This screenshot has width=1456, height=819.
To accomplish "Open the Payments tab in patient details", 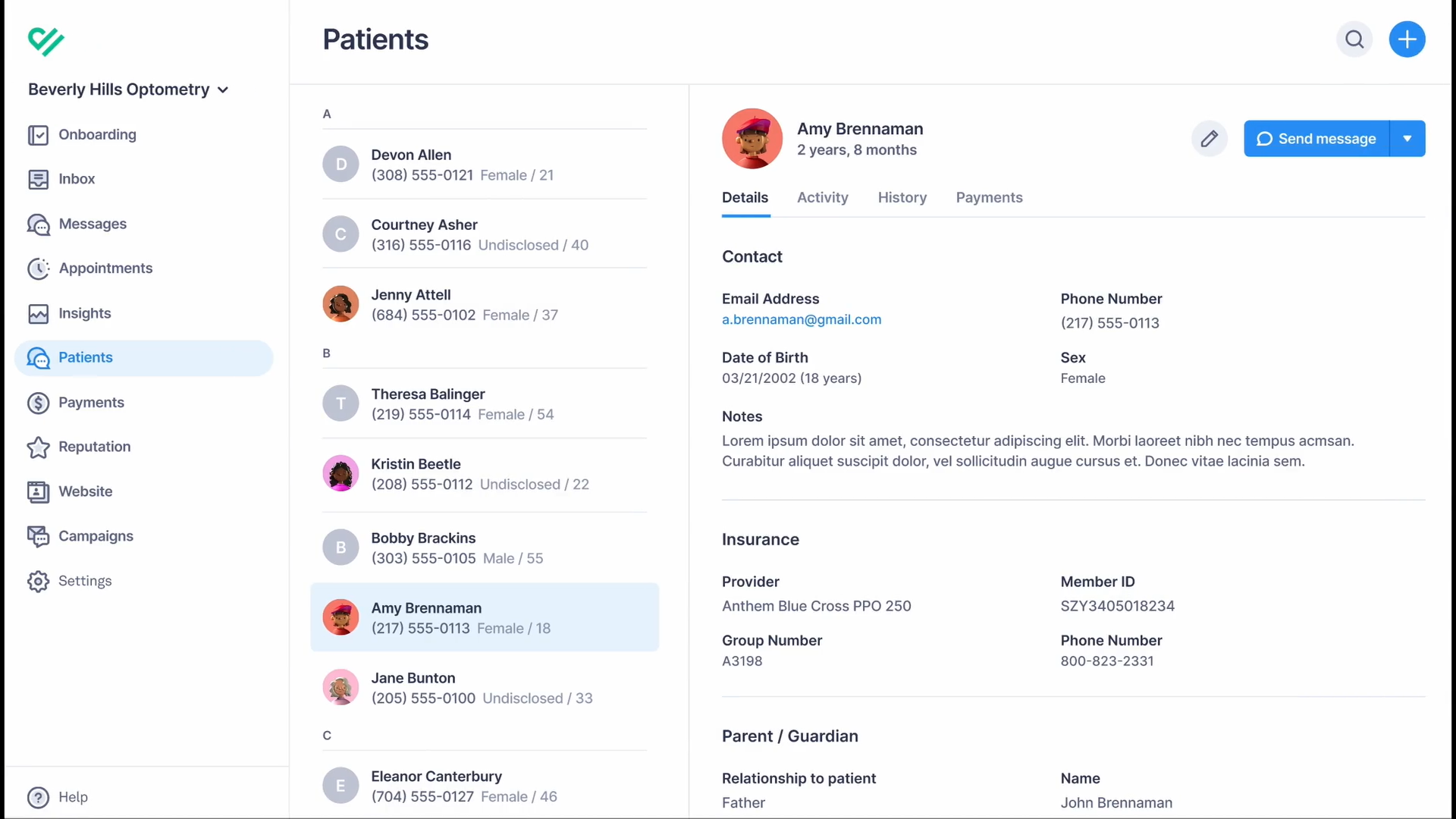I will click(989, 198).
